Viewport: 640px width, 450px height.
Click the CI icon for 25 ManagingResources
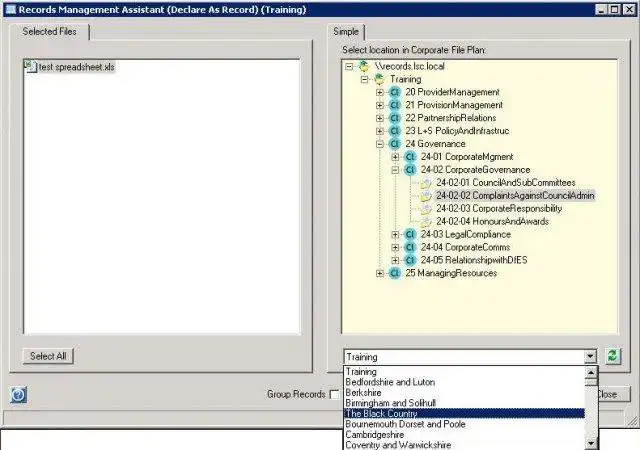(x=395, y=273)
